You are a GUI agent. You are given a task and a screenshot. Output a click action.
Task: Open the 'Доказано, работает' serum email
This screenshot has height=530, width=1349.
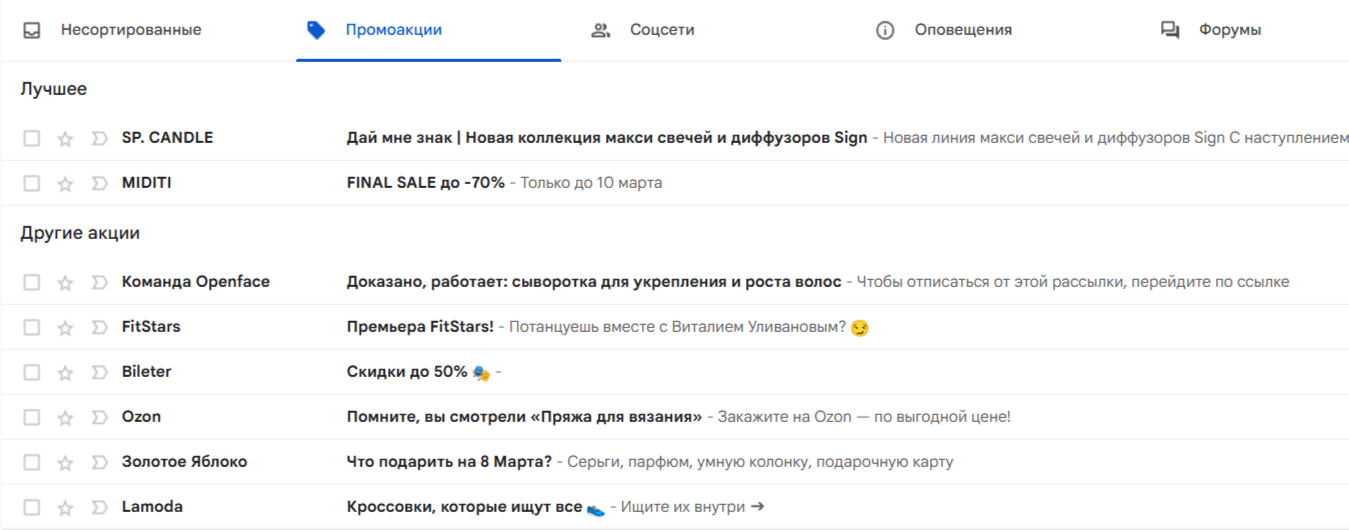pyautogui.click(x=594, y=282)
